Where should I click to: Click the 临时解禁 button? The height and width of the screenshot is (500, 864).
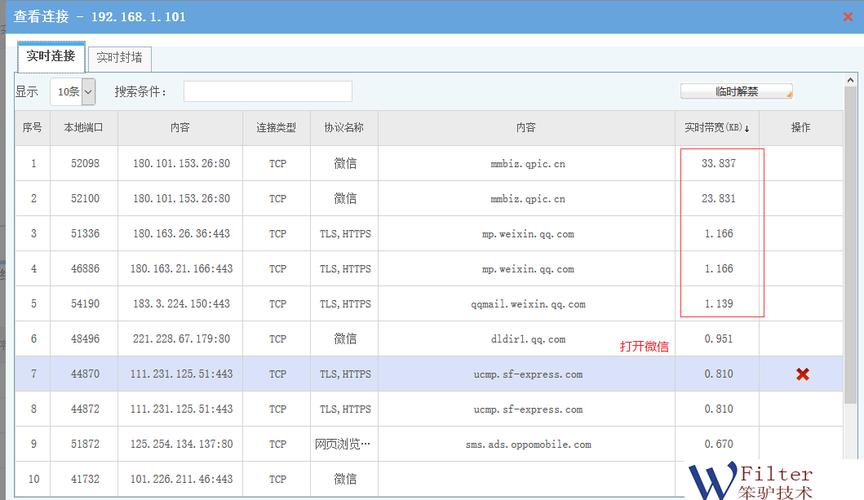click(x=736, y=92)
